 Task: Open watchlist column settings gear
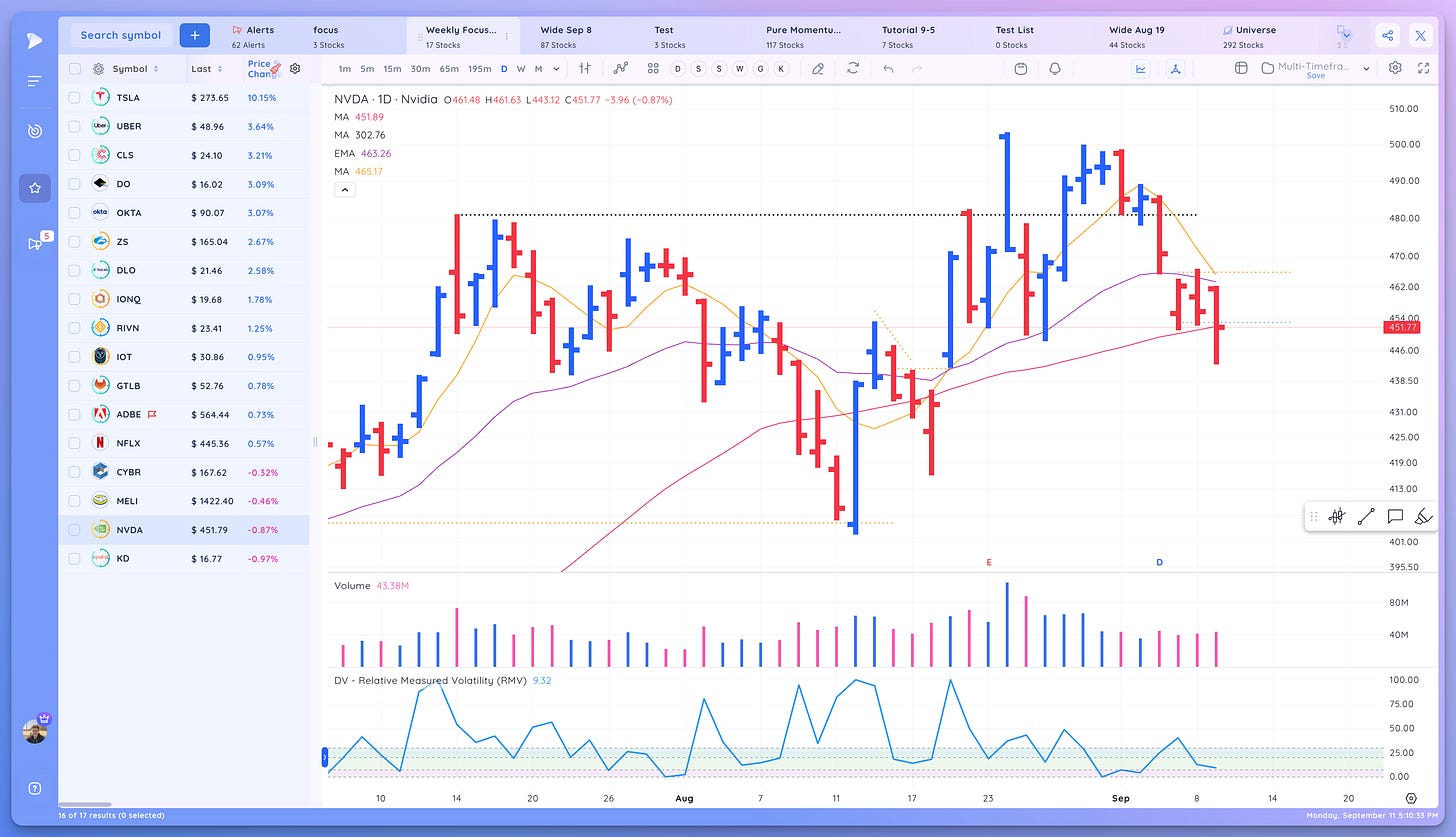(x=295, y=69)
